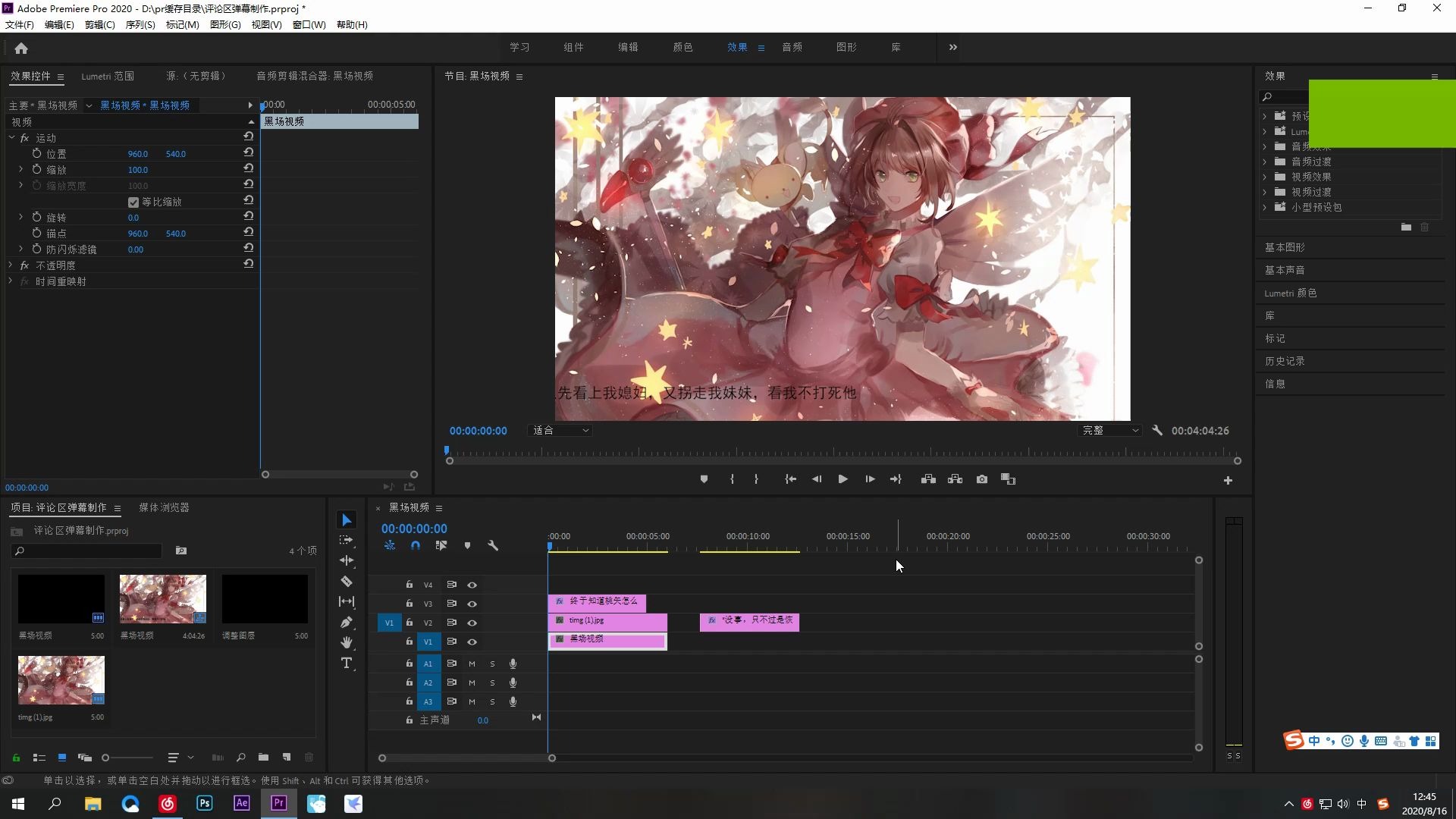This screenshot has height=819, width=1456.
Task: Switch Project panel to List view
Action: point(39,757)
